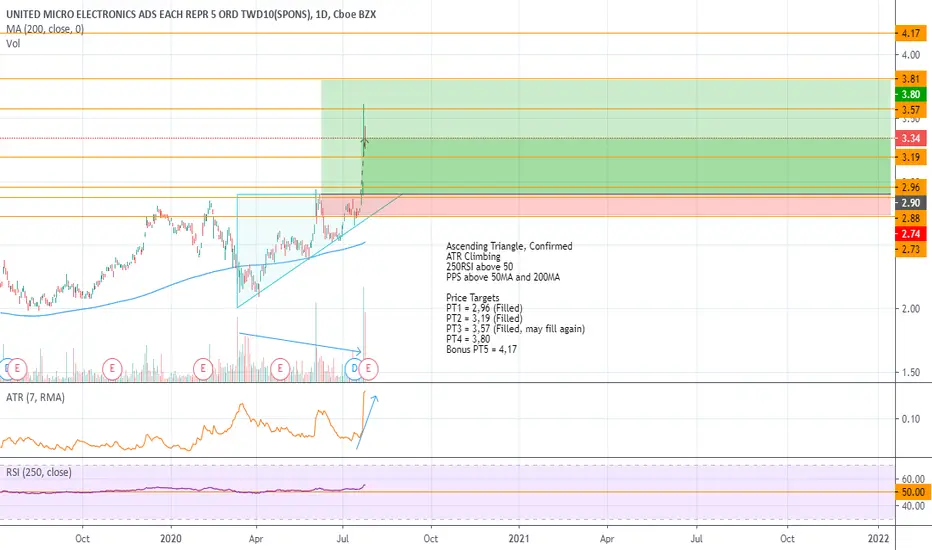
Task: Select the 'PT1 = 2,96 (Filled)' line
Action: (x=484, y=308)
